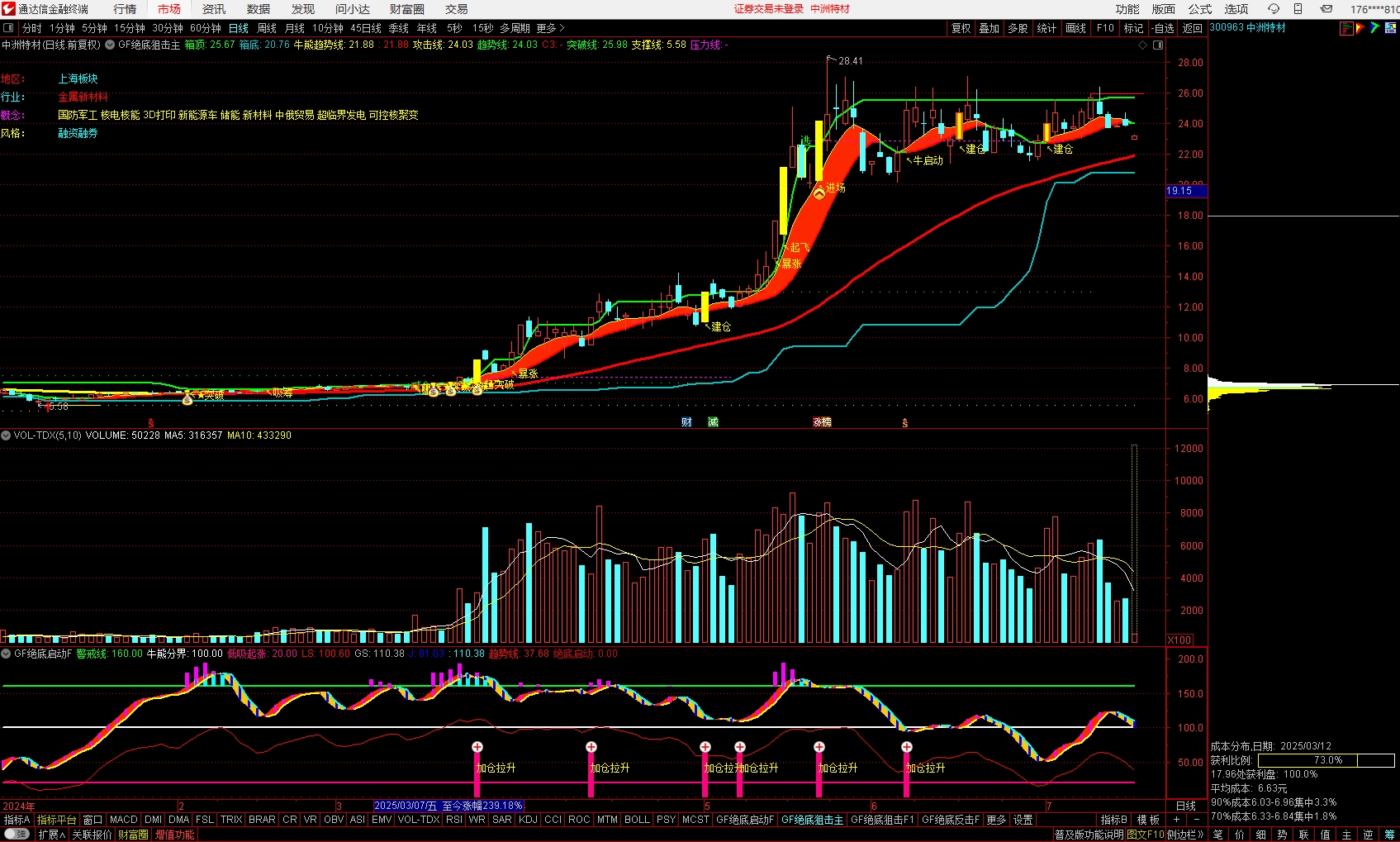
Task: Click the 细 icon in bottom right bar
Action: click(1260, 835)
